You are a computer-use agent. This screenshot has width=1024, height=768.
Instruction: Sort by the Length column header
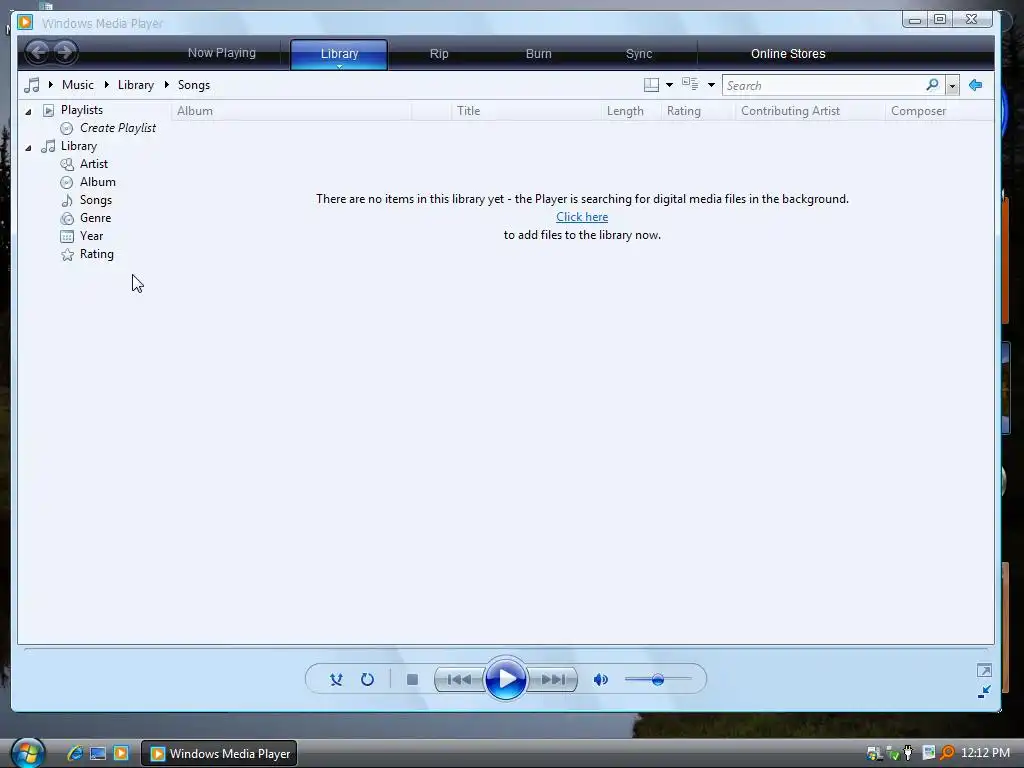click(631, 111)
